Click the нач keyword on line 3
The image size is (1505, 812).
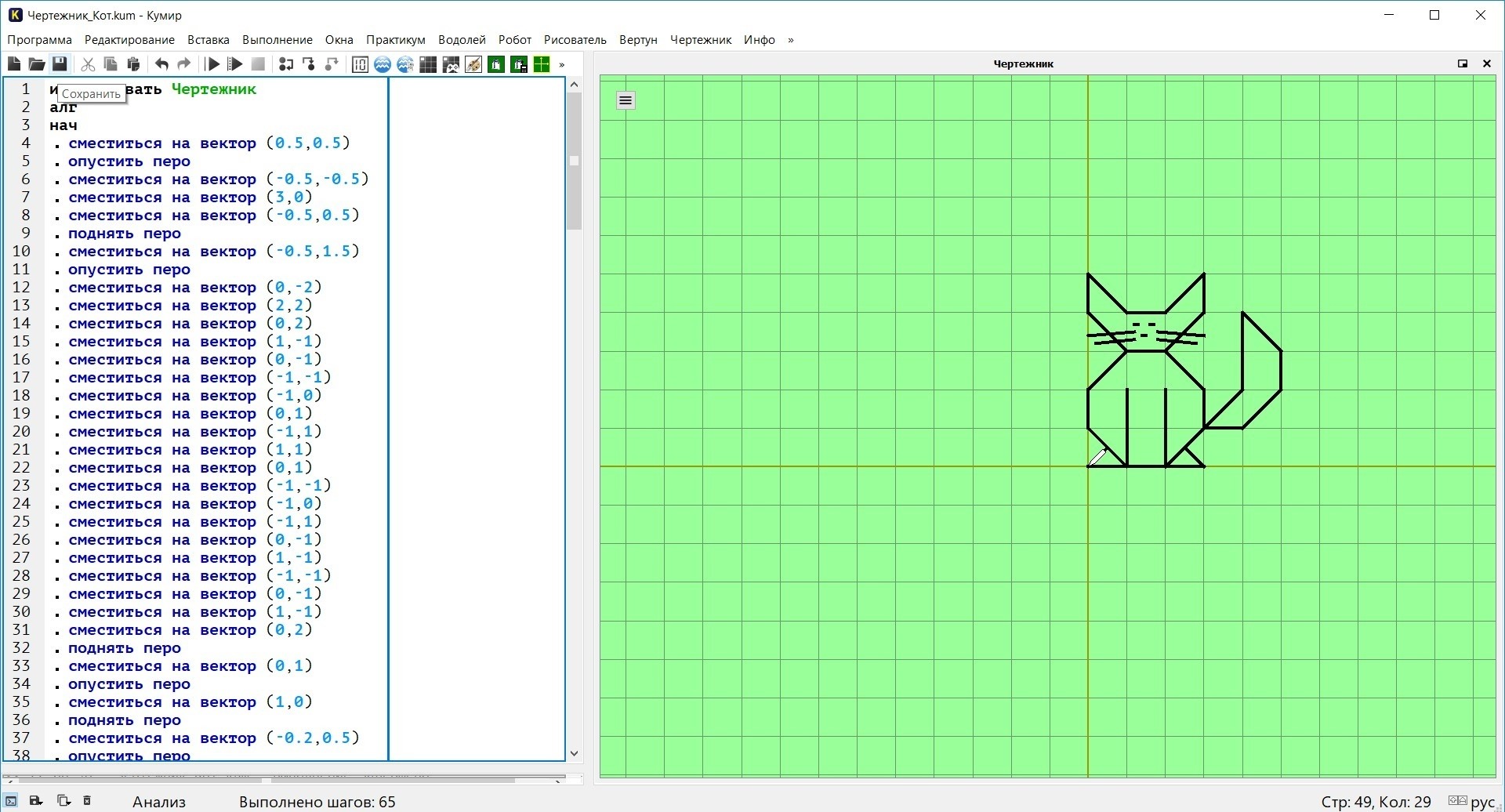click(x=63, y=125)
